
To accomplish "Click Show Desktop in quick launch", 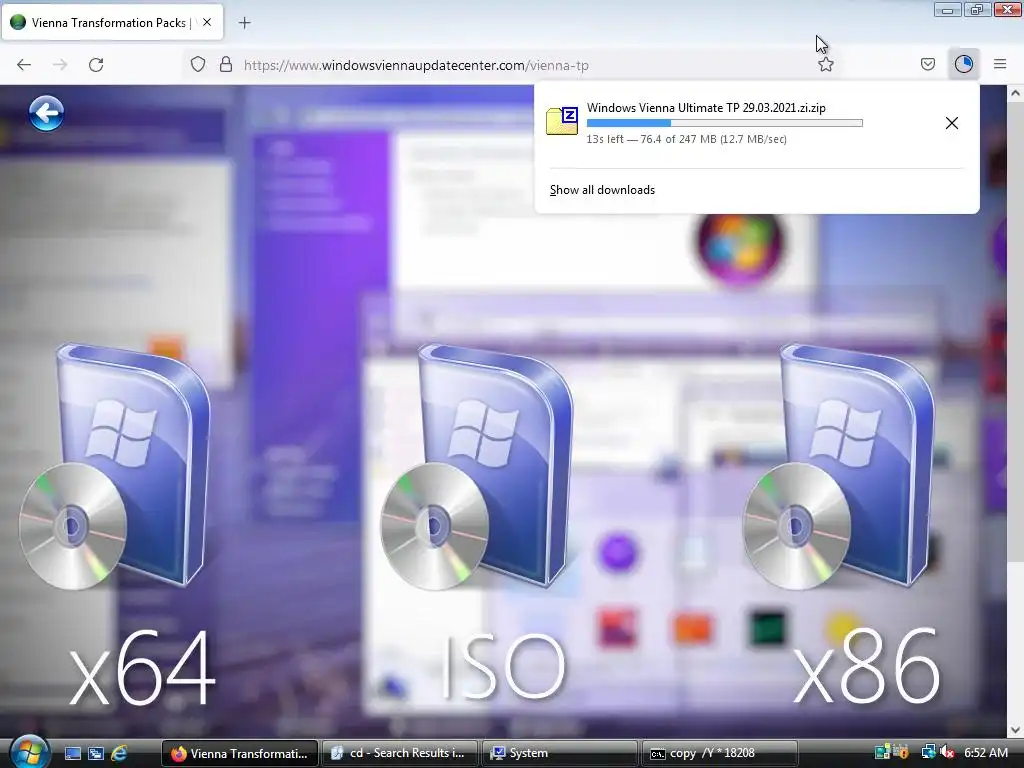I will pyautogui.click(x=72, y=754).
